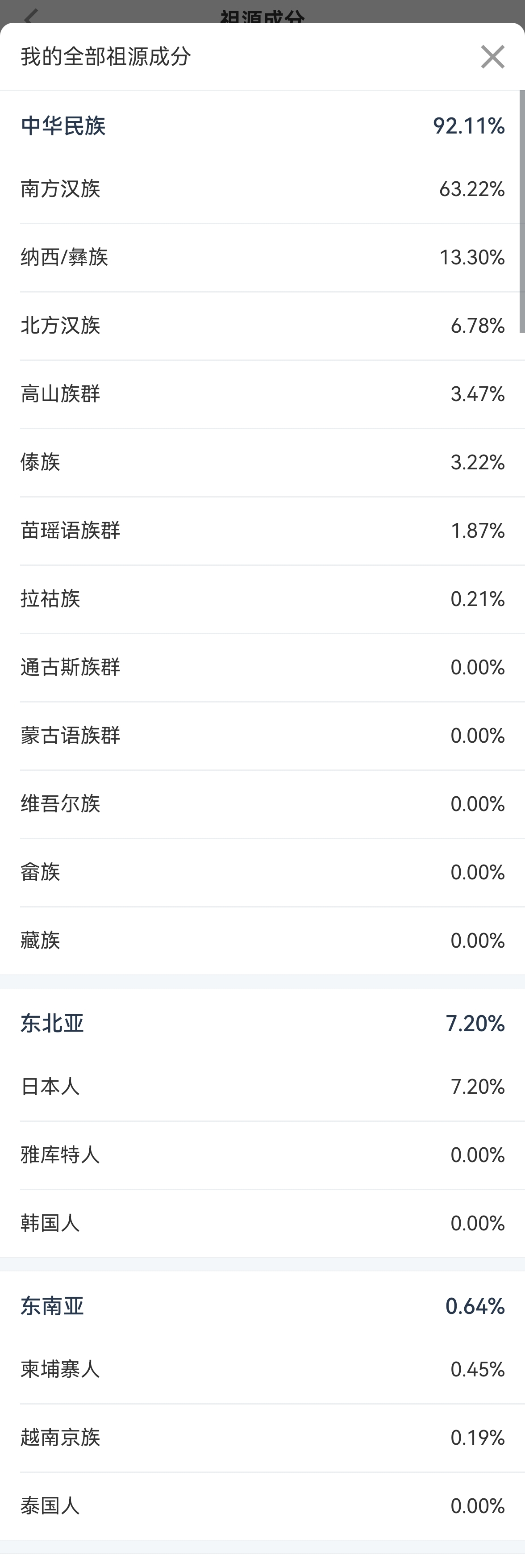Tap the 韩国人 entry
Screen dimensions: 525x1568
click(262, 1224)
